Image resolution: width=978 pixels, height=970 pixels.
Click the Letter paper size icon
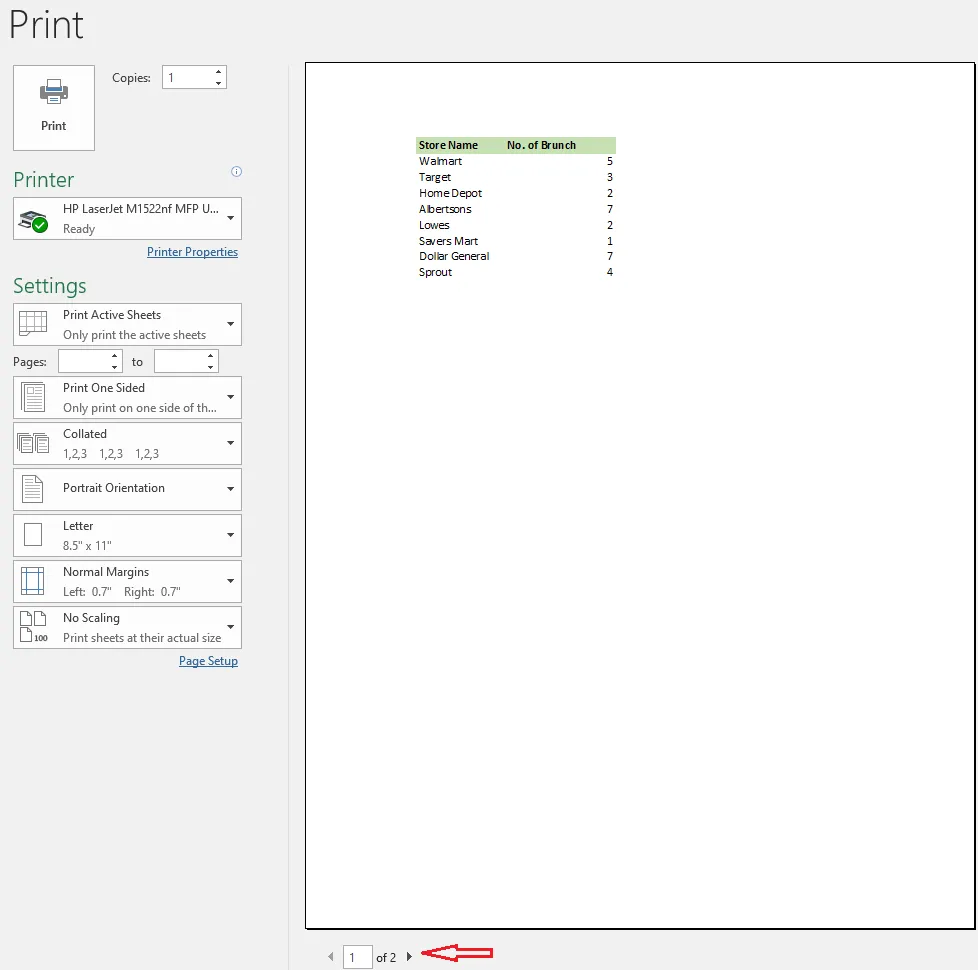click(32, 535)
